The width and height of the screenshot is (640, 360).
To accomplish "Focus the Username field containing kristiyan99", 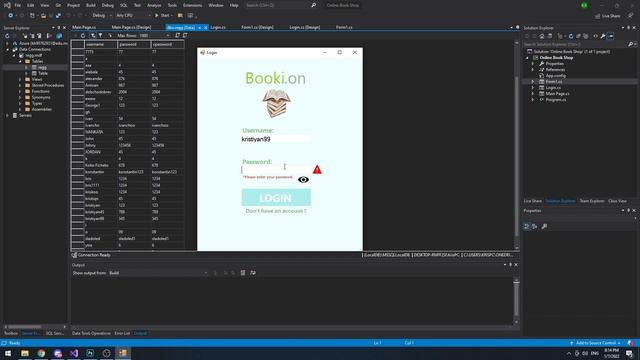I will pyautogui.click(x=276, y=139).
